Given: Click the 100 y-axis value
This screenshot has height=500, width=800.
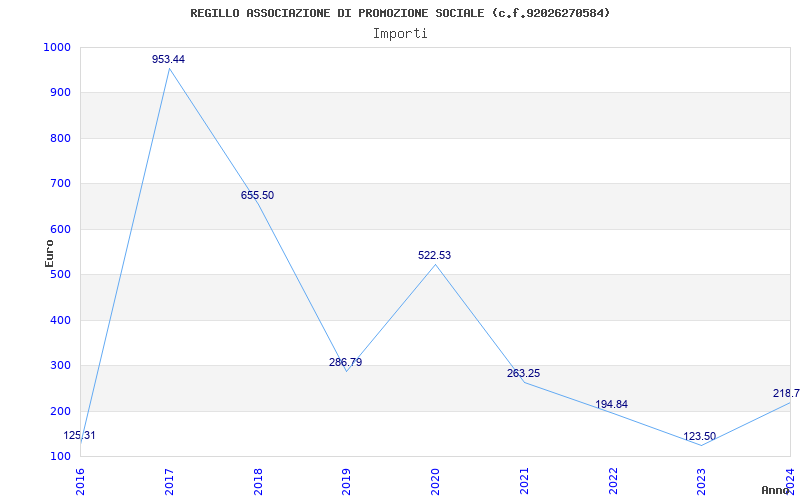Looking at the screenshot, I should pyautogui.click(x=60, y=457).
